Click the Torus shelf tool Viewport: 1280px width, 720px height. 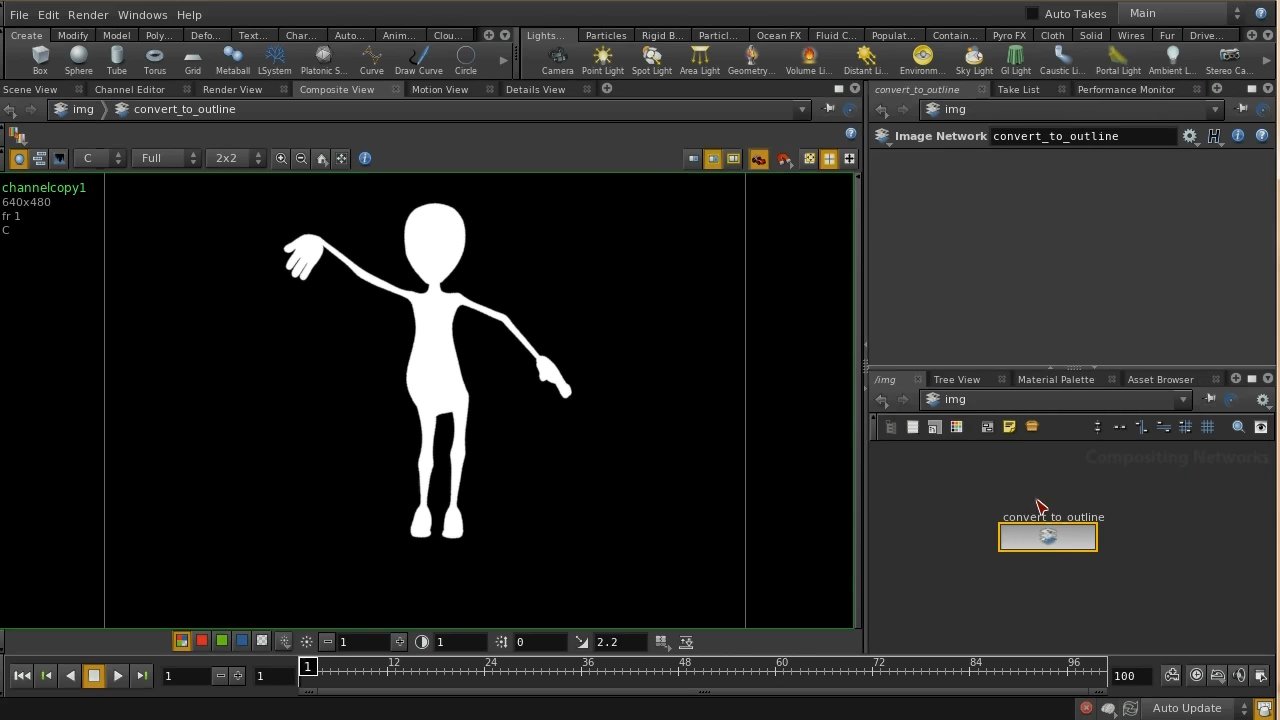click(154, 58)
